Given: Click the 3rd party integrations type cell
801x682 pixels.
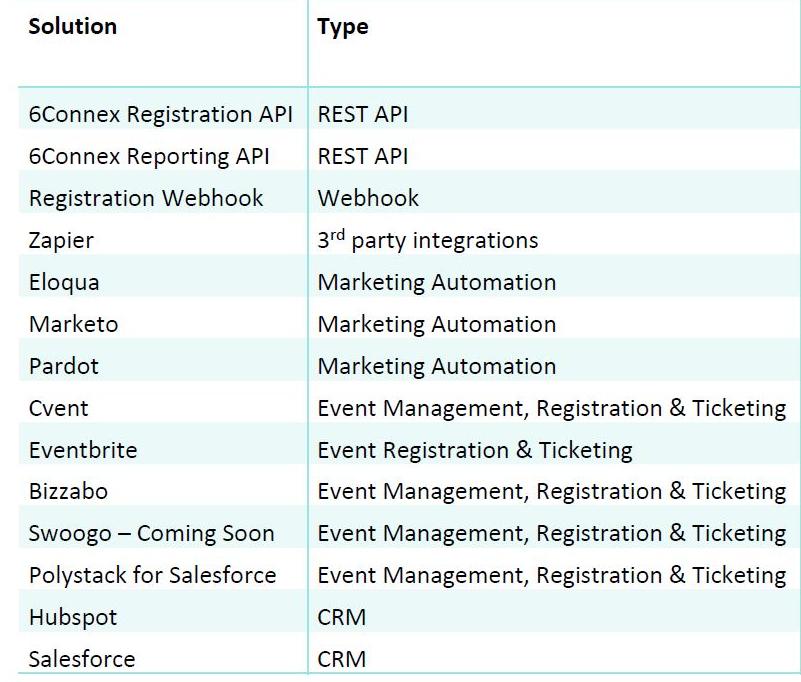Looking at the screenshot, I should pyautogui.click(x=428, y=240).
